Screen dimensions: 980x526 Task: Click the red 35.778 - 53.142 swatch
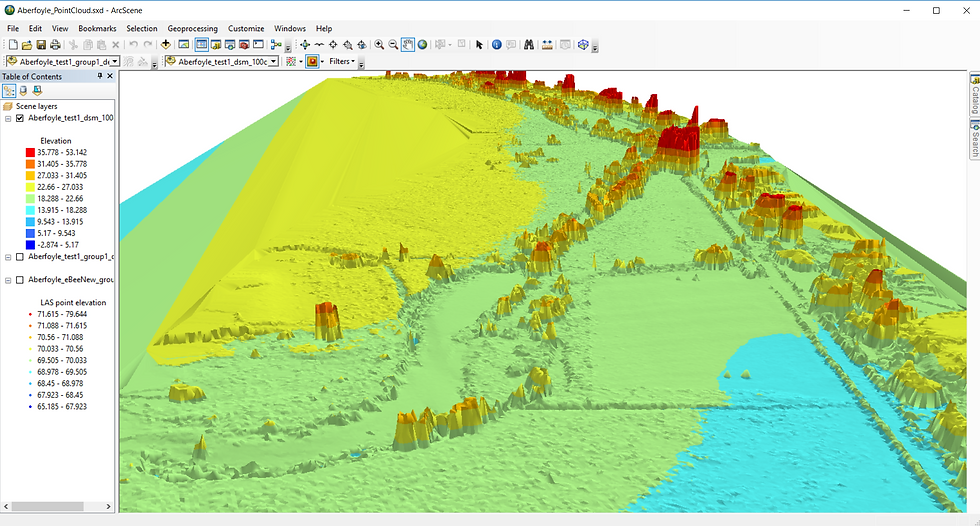[30, 152]
